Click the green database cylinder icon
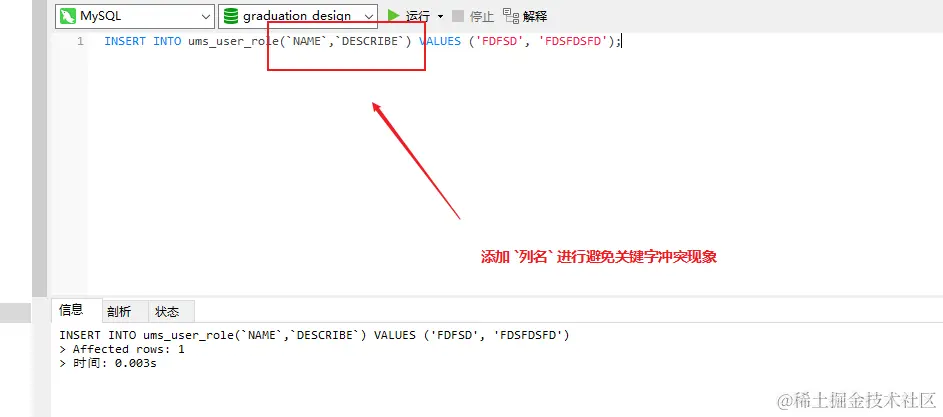 (230, 16)
